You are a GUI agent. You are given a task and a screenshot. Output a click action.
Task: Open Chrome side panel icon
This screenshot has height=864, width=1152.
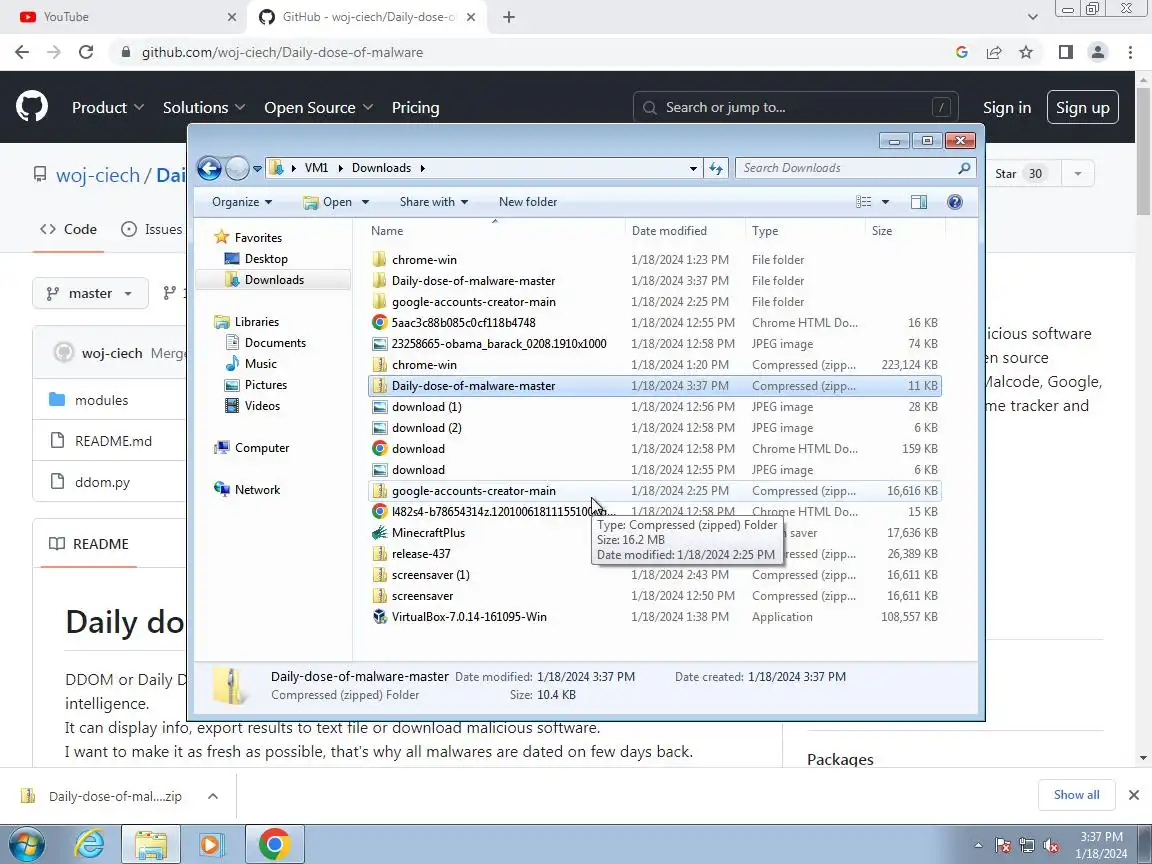click(x=1065, y=52)
